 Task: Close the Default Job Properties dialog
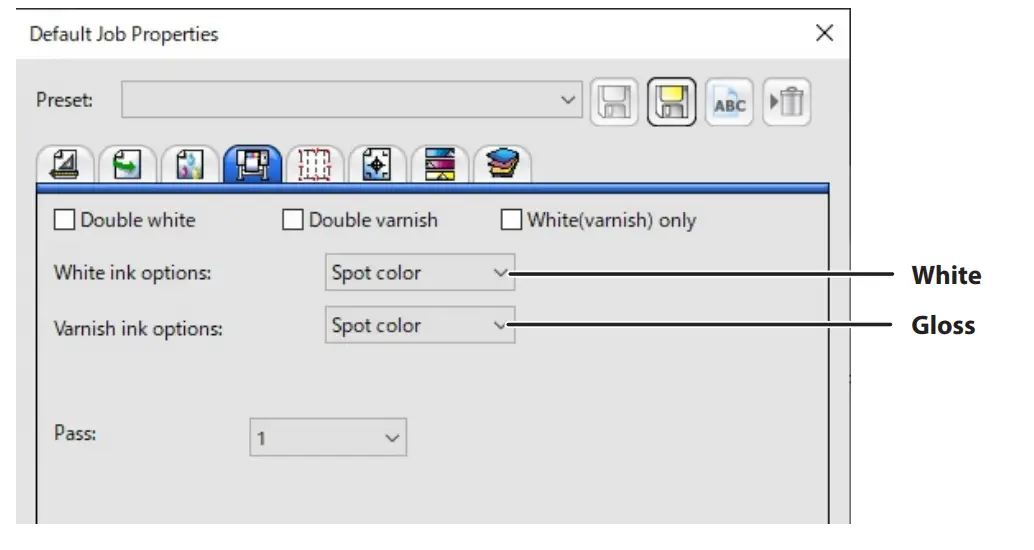[824, 33]
